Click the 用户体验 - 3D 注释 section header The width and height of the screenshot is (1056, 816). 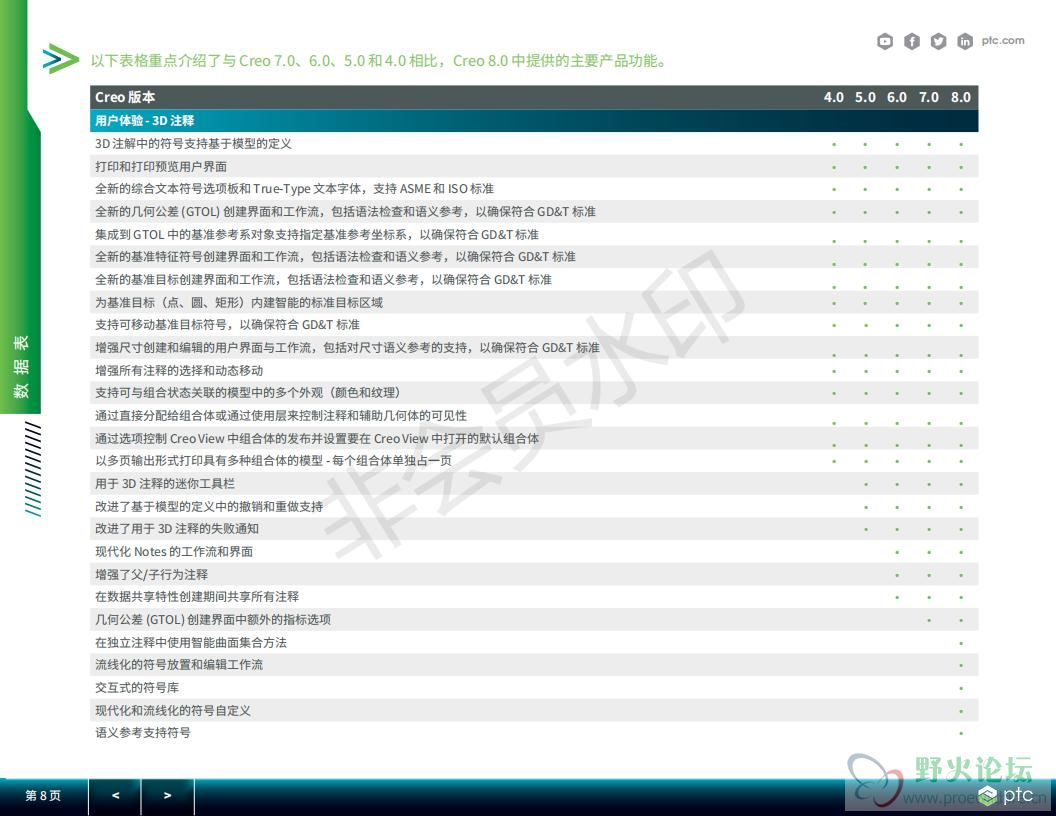click(x=534, y=121)
